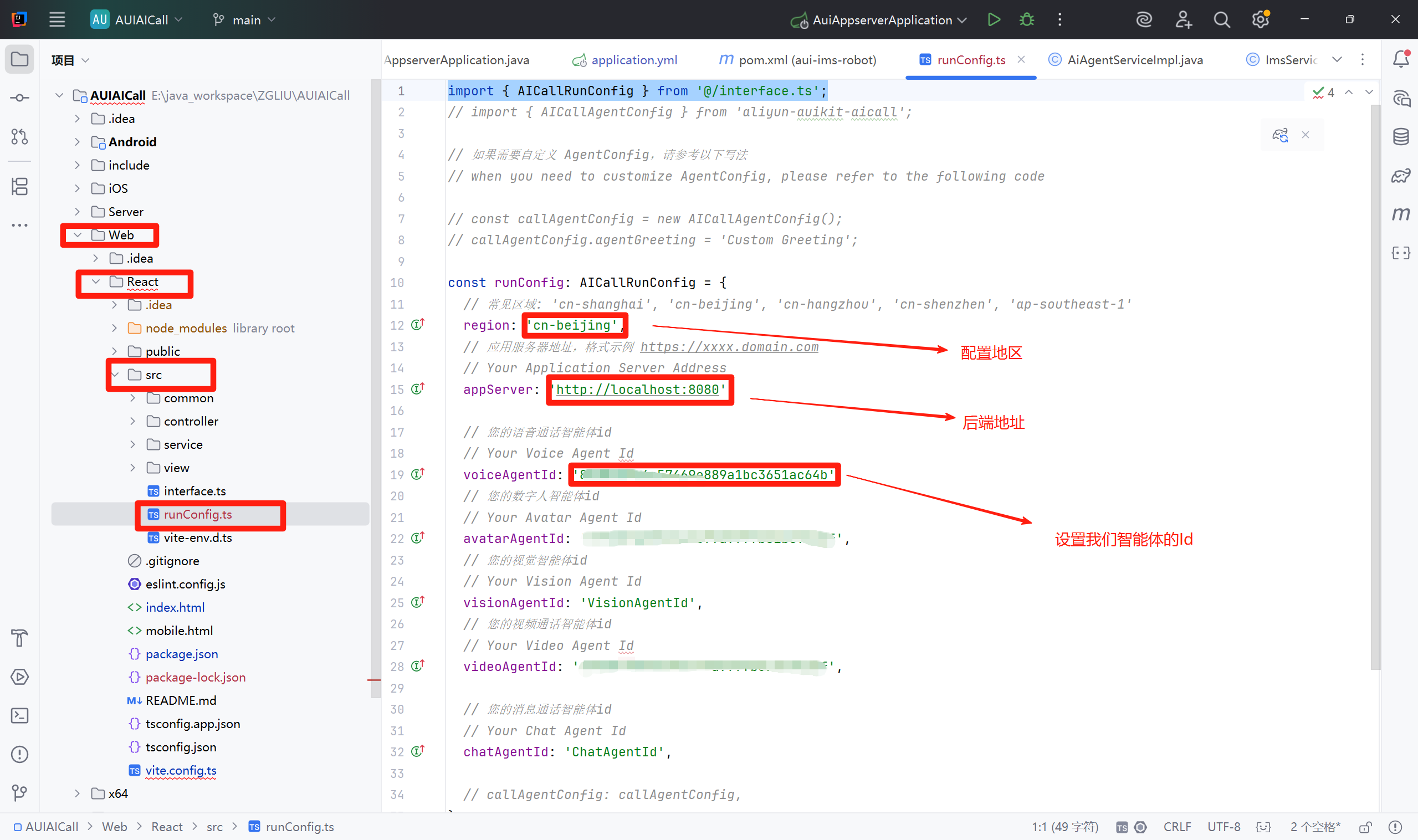Open the main branch dropdown

coord(245,20)
